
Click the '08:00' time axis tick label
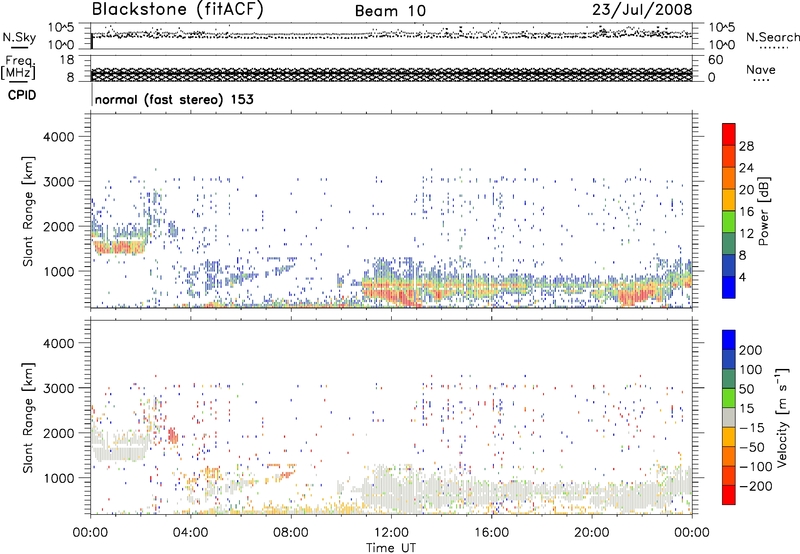coord(290,533)
